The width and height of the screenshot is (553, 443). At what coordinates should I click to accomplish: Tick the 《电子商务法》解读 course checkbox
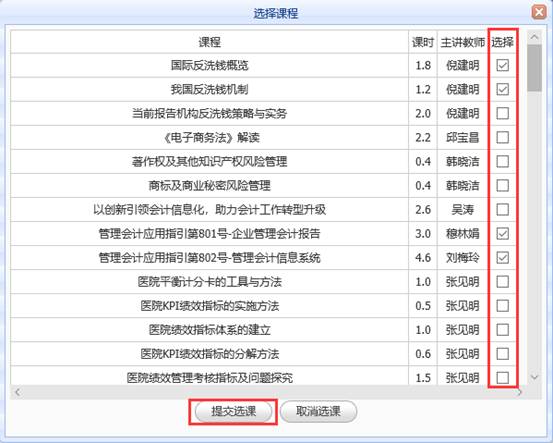(502, 137)
